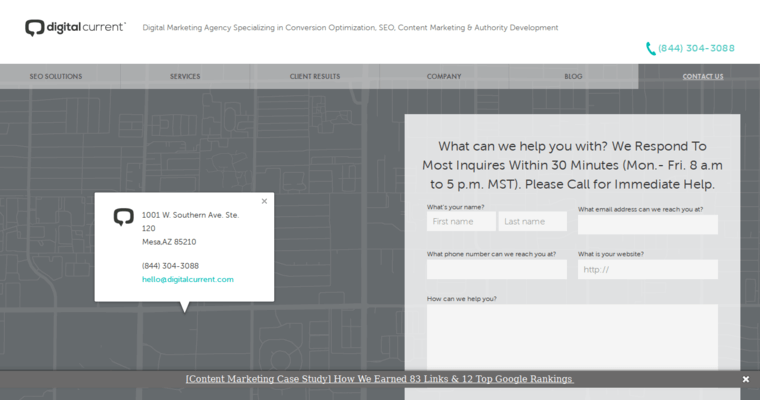Go to the Blog page
Viewport: 760px width, 400px height.
[x=573, y=76]
